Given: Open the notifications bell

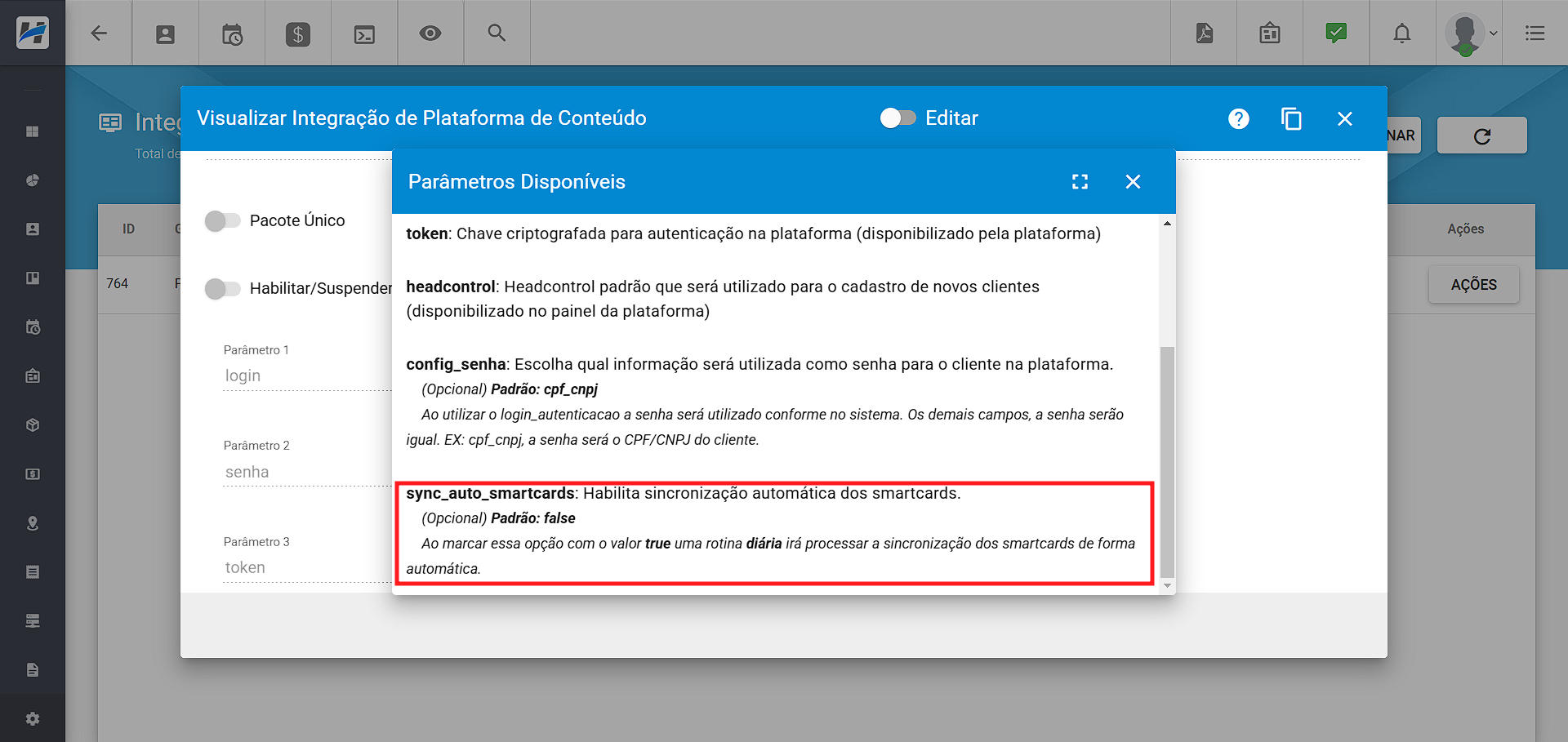Looking at the screenshot, I should [1402, 33].
